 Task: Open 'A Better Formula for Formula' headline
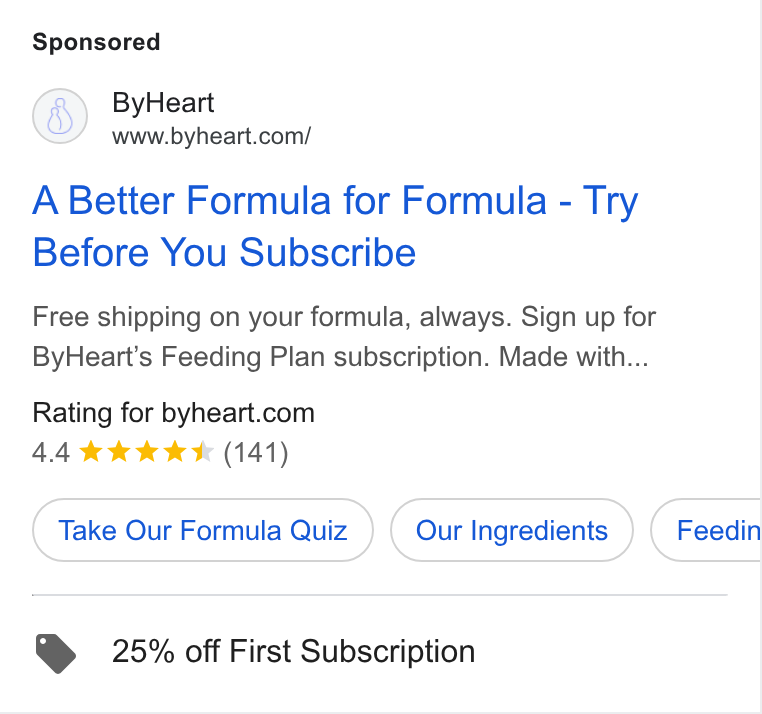click(x=290, y=200)
